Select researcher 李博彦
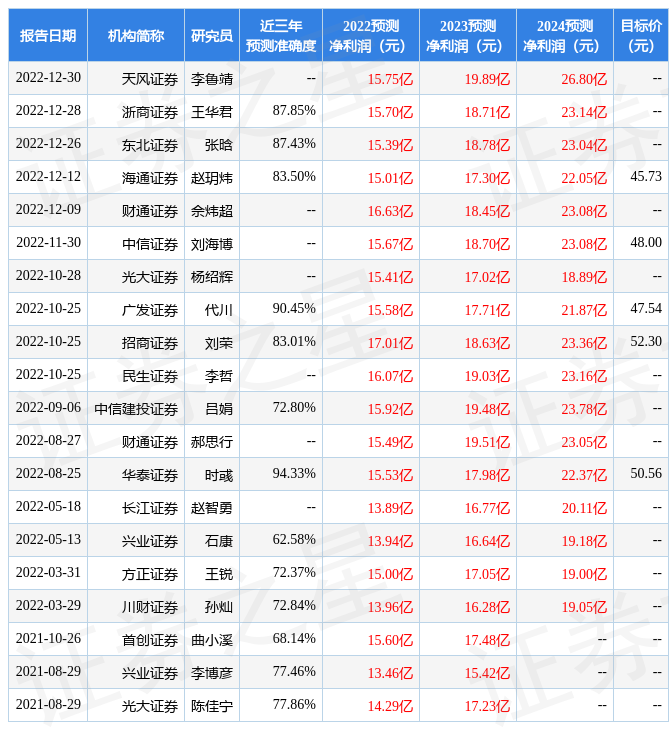This screenshot has width=669, height=730. click(x=212, y=673)
